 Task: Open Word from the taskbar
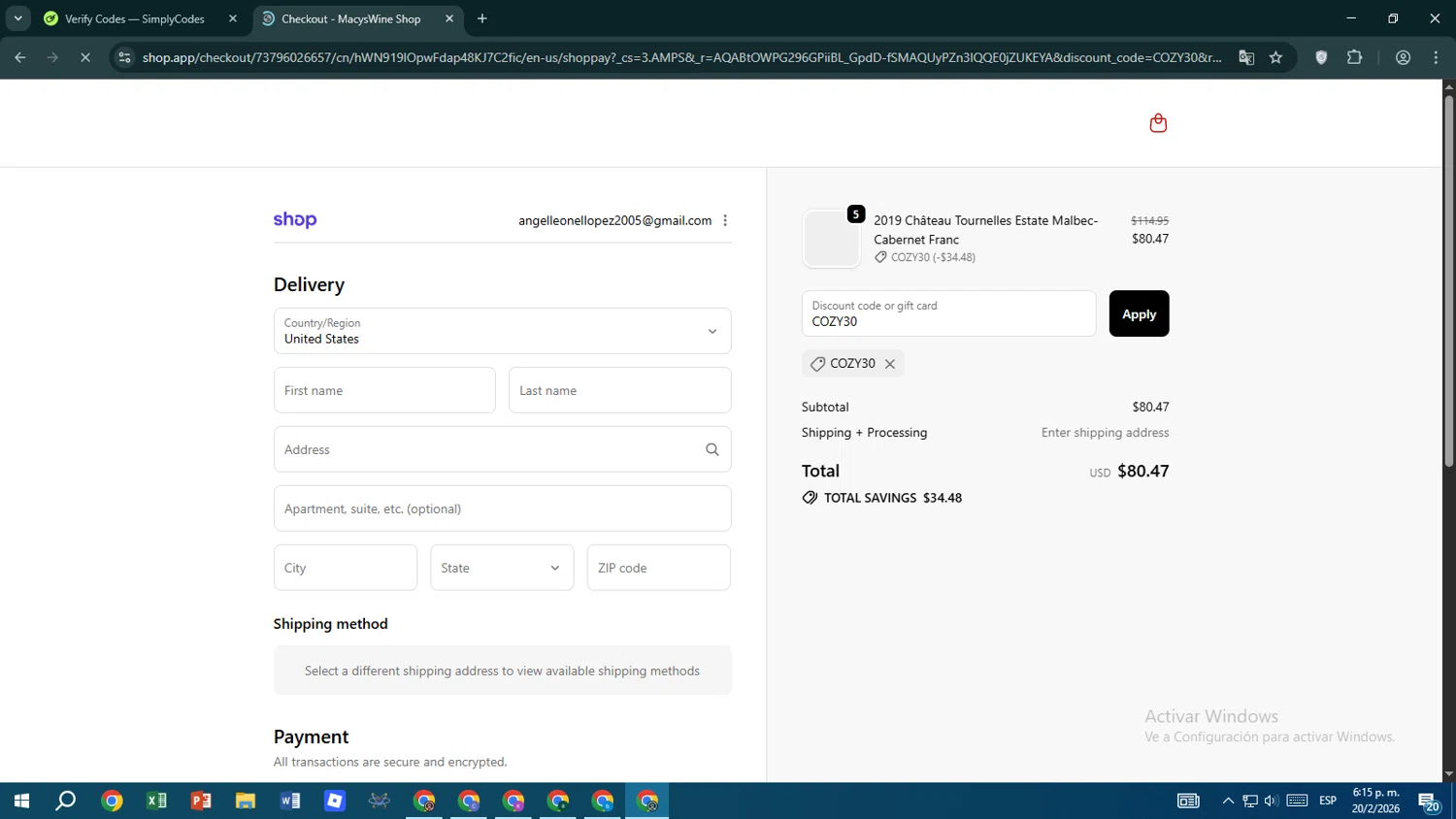coord(290,801)
